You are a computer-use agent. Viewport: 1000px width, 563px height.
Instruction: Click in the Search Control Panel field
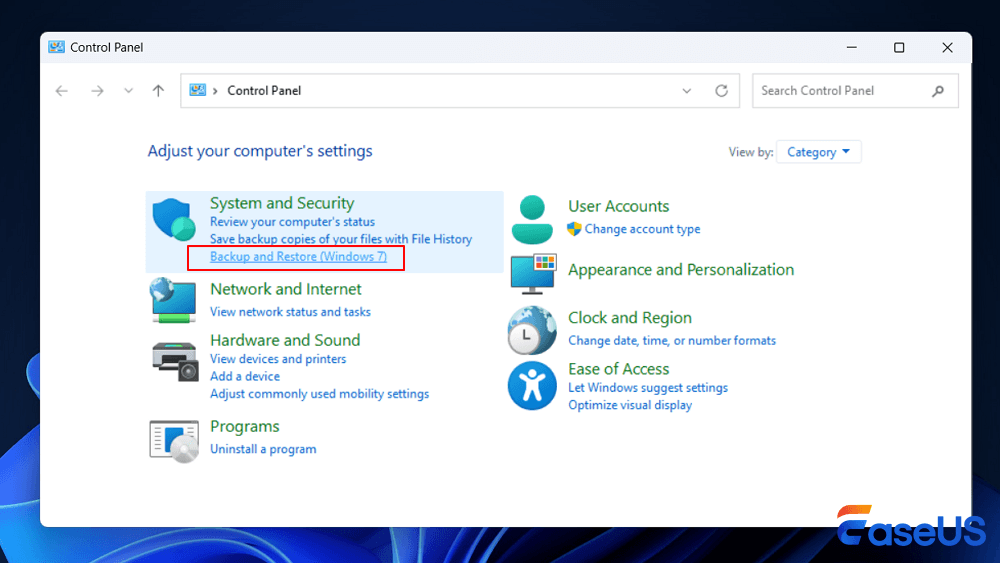tap(840, 91)
